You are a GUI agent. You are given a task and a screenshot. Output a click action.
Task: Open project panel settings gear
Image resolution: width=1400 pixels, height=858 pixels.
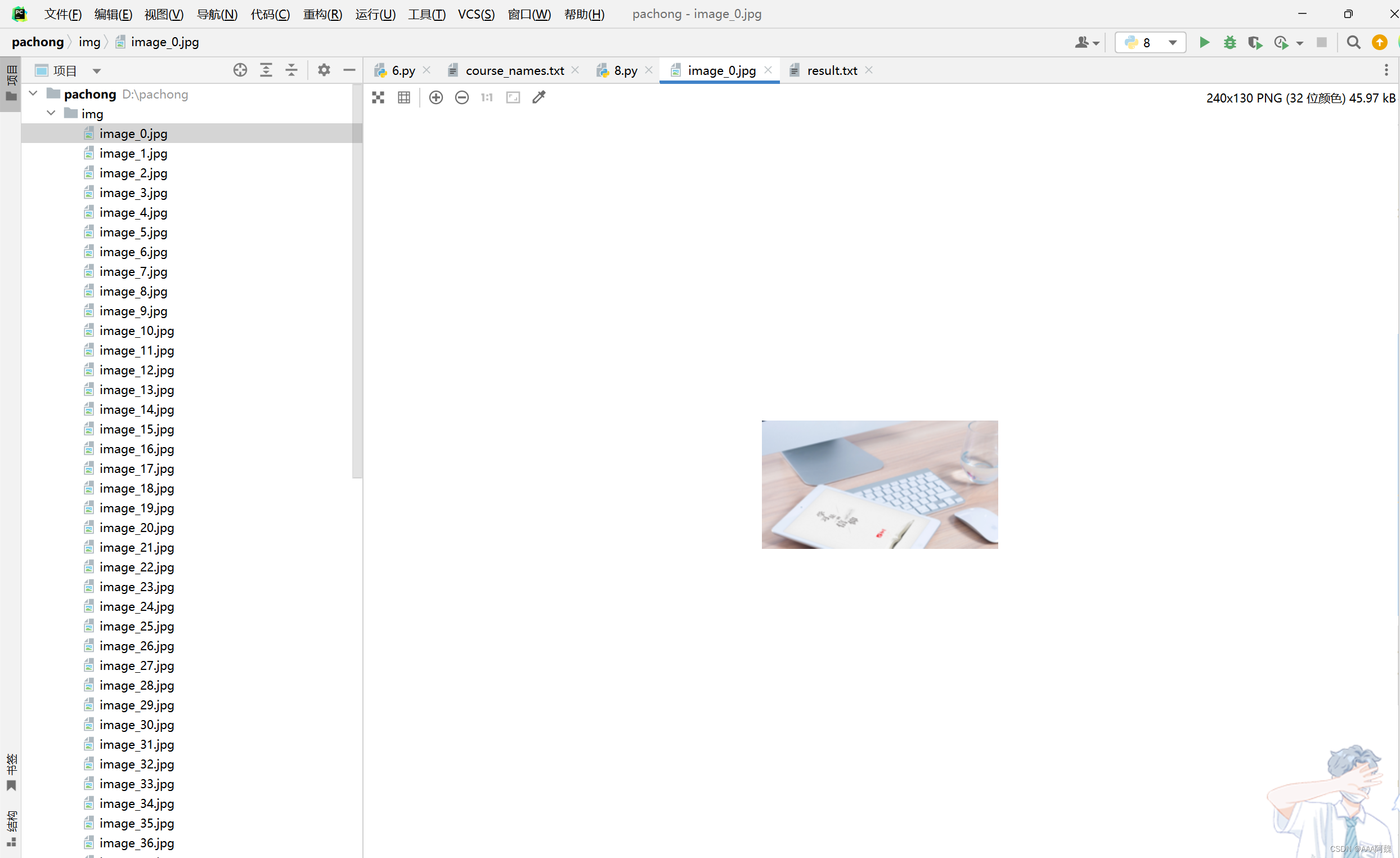324,70
